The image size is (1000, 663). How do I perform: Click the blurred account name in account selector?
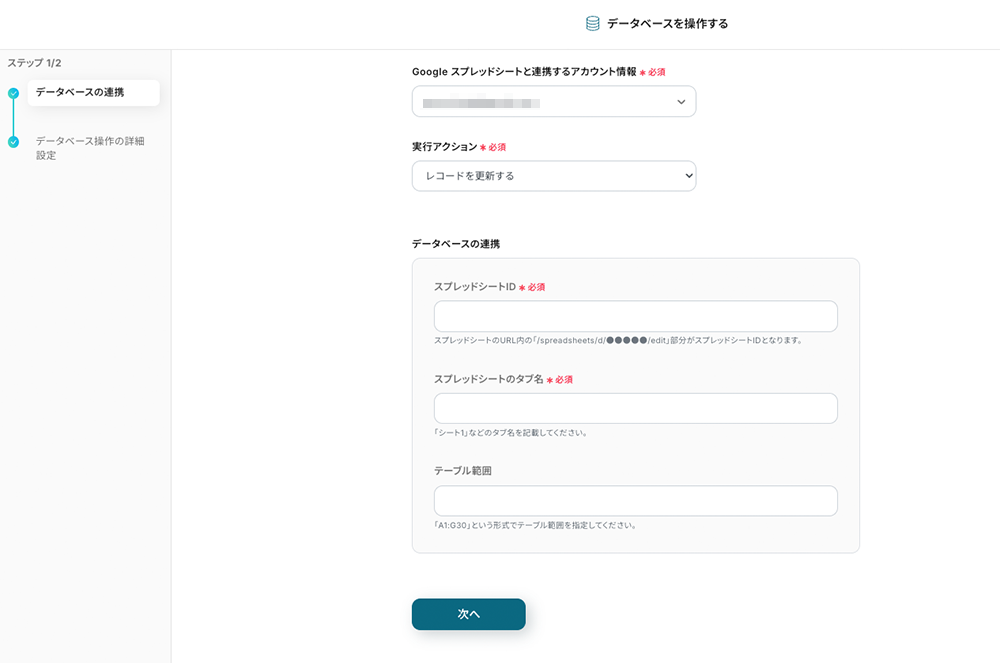[x=480, y=102]
